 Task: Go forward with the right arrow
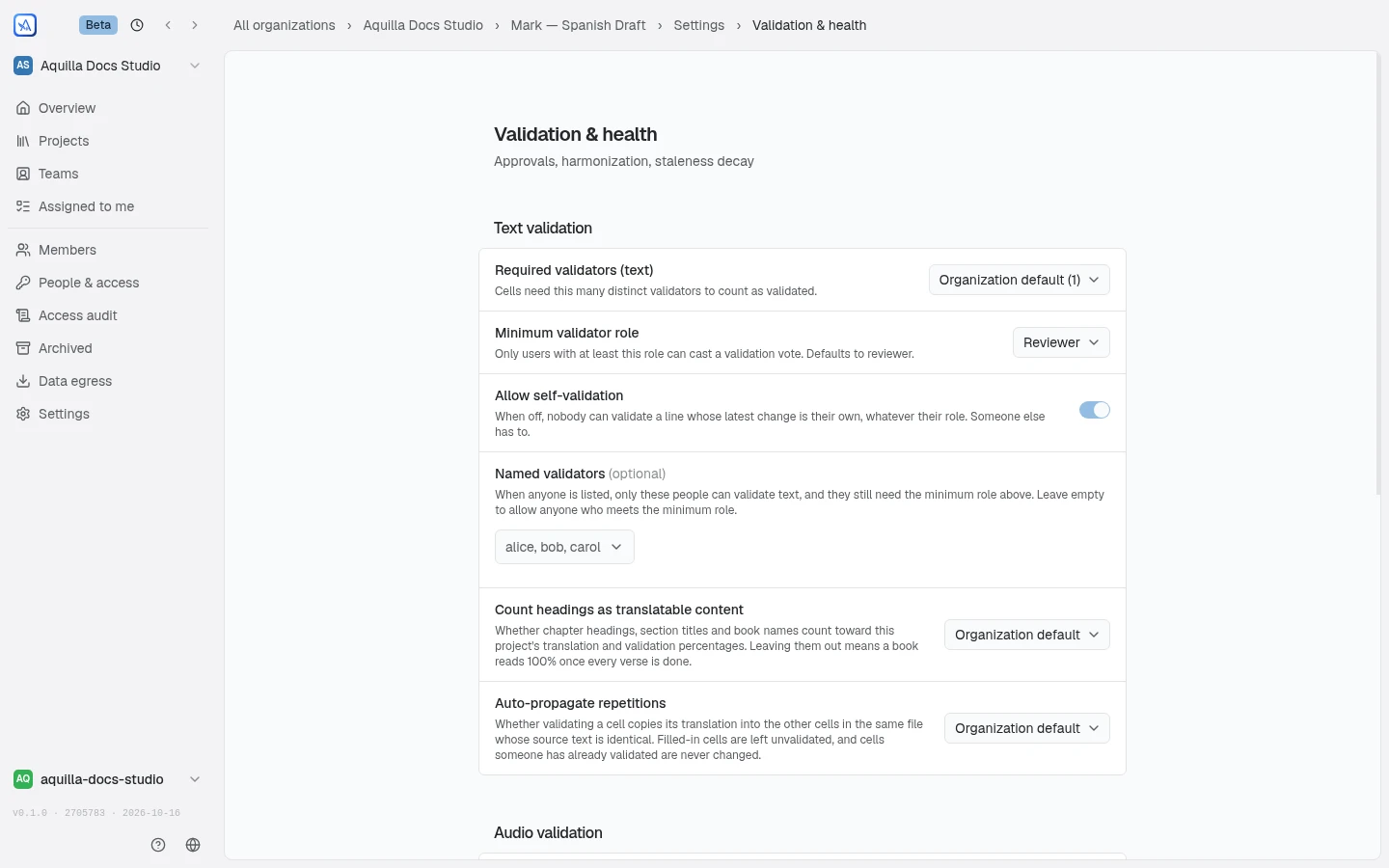click(195, 25)
